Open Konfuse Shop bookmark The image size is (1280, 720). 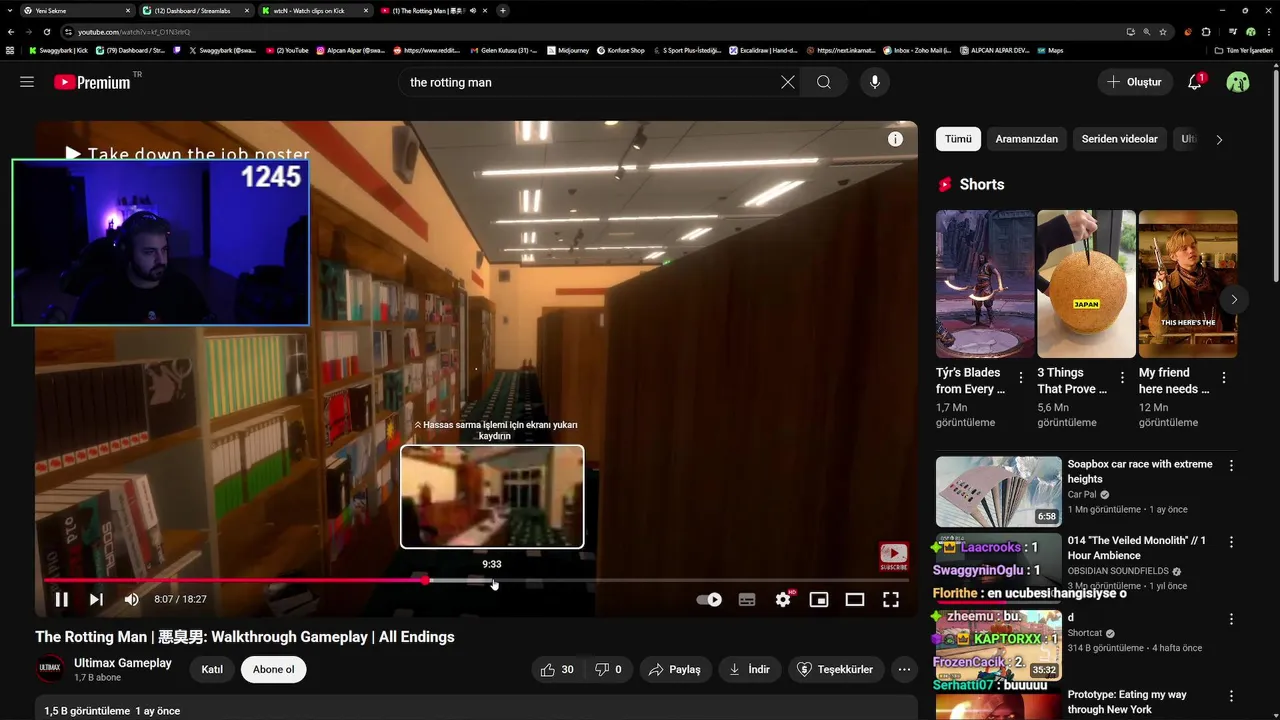point(621,50)
